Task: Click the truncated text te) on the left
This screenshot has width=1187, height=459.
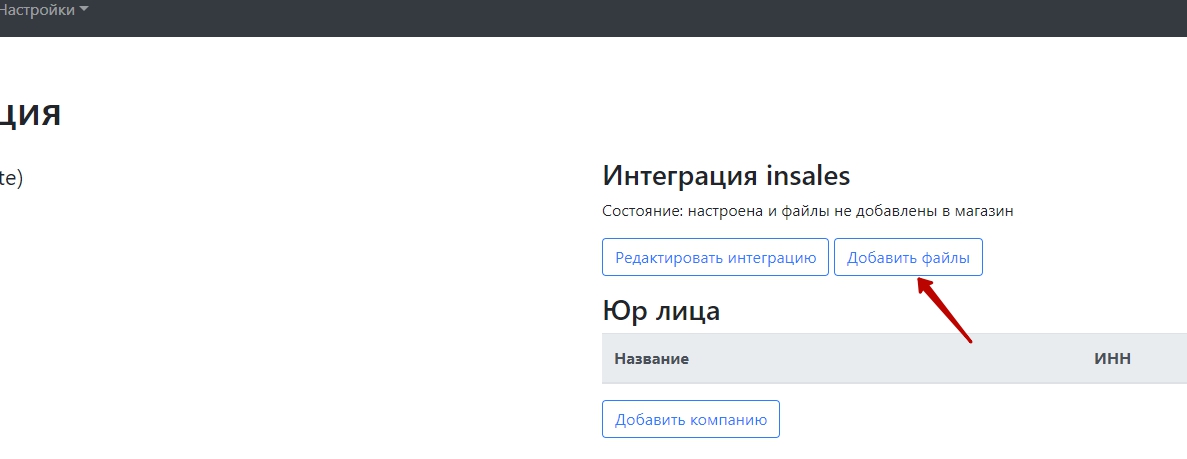Action: 11,178
